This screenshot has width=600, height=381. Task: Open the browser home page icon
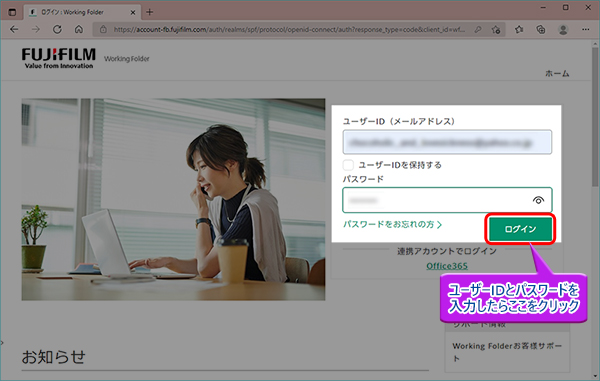pos(79,29)
